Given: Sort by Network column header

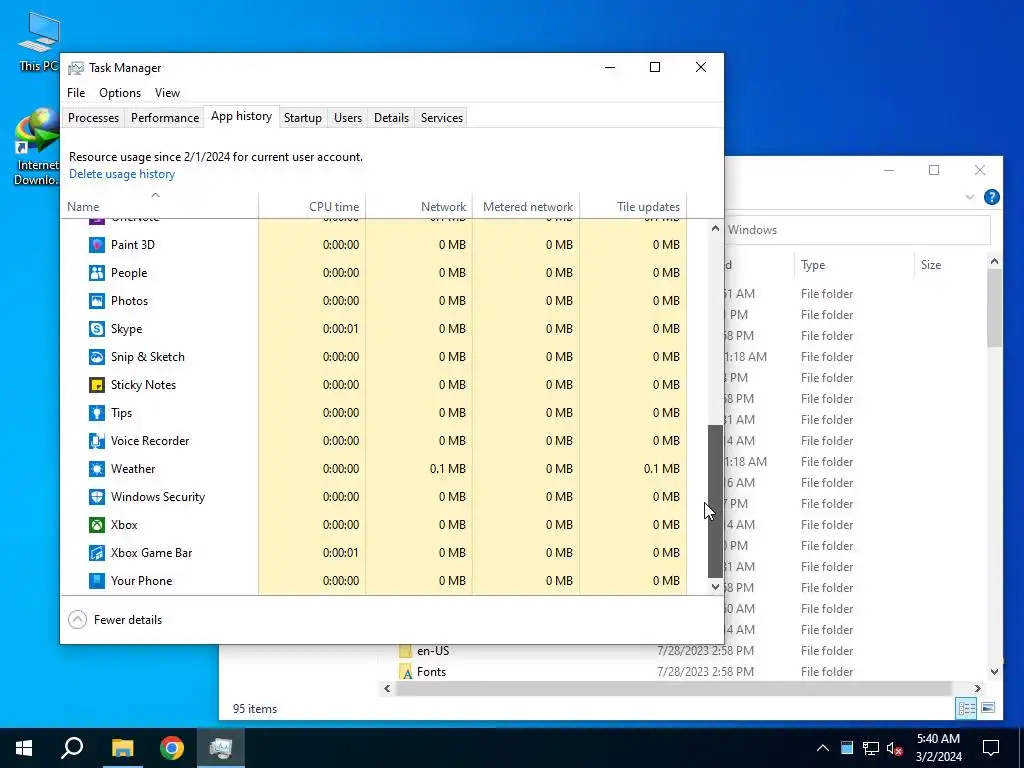Looking at the screenshot, I should pyautogui.click(x=419, y=205).
